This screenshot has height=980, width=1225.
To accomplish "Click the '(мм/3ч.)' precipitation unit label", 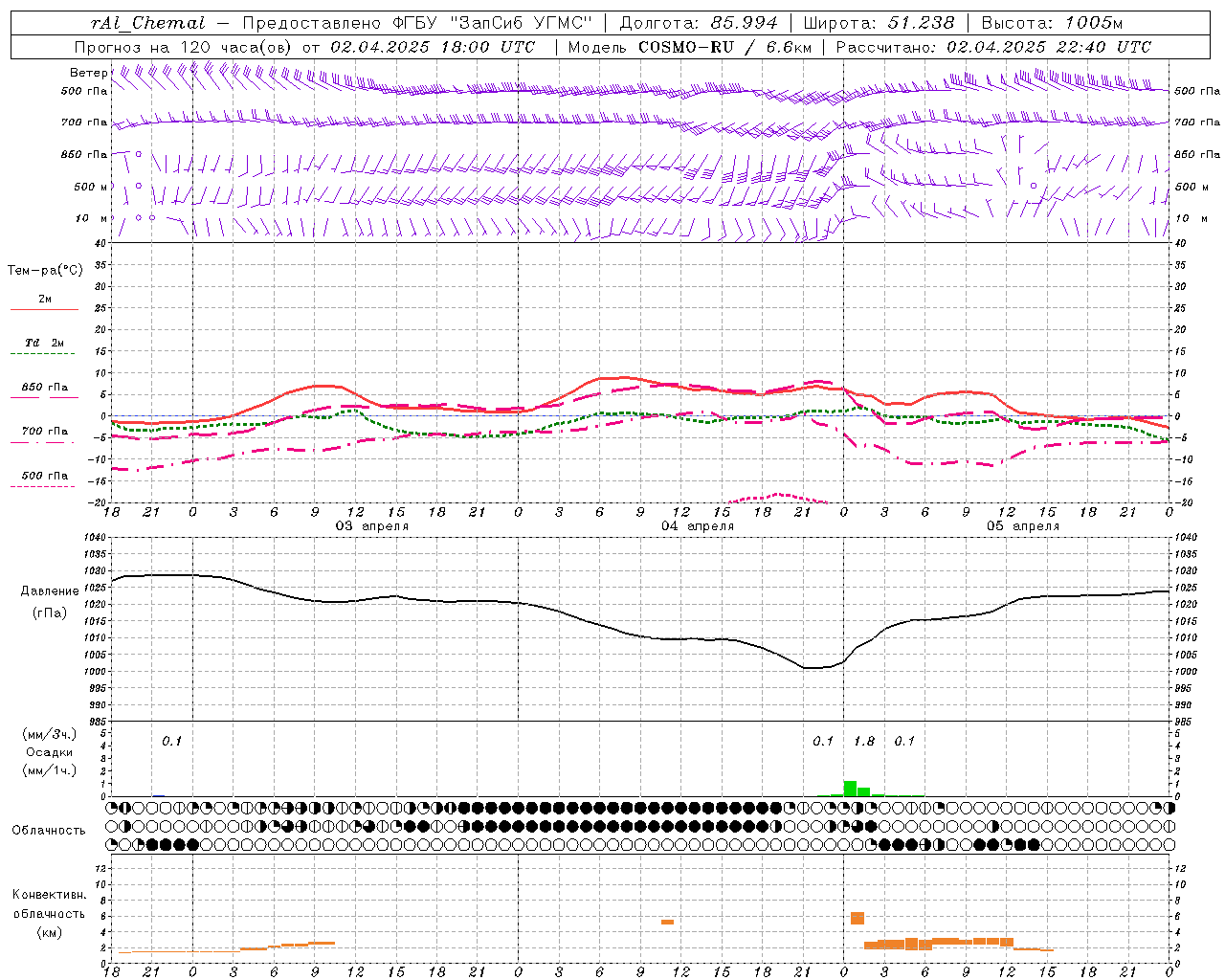I will [50, 734].
